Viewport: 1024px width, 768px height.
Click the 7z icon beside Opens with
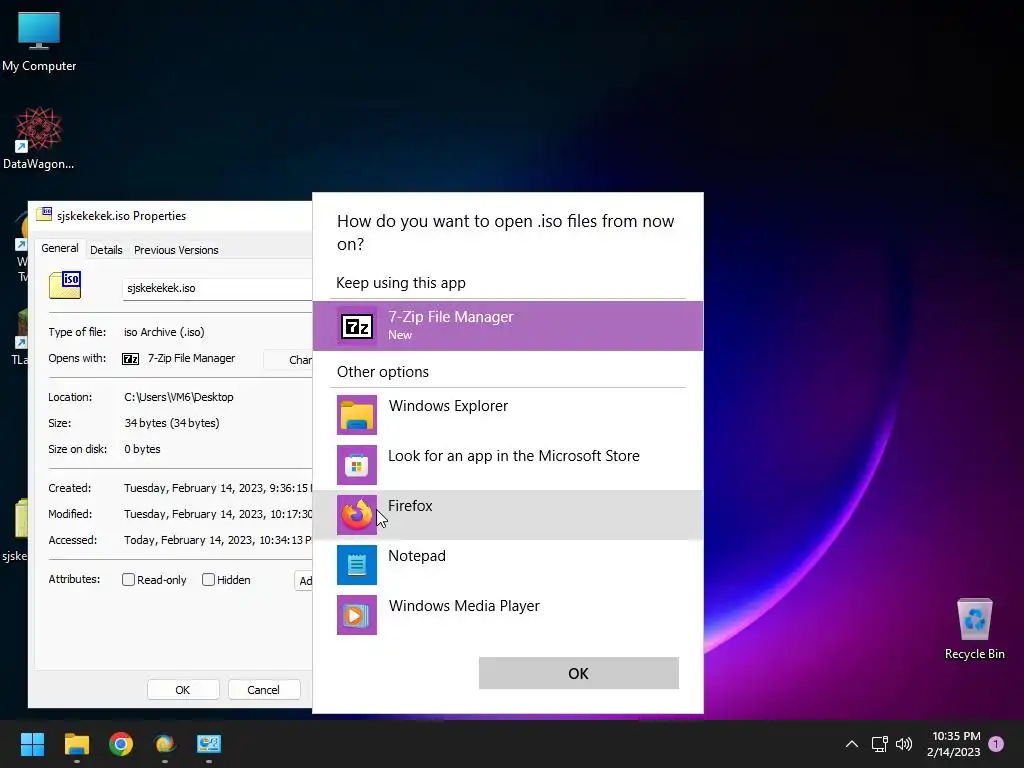[x=131, y=359]
